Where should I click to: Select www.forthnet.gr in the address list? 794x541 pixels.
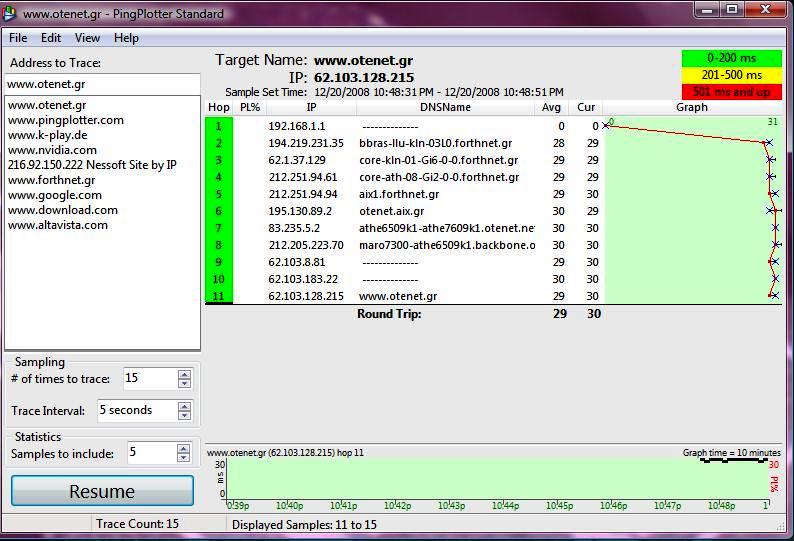[52, 180]
